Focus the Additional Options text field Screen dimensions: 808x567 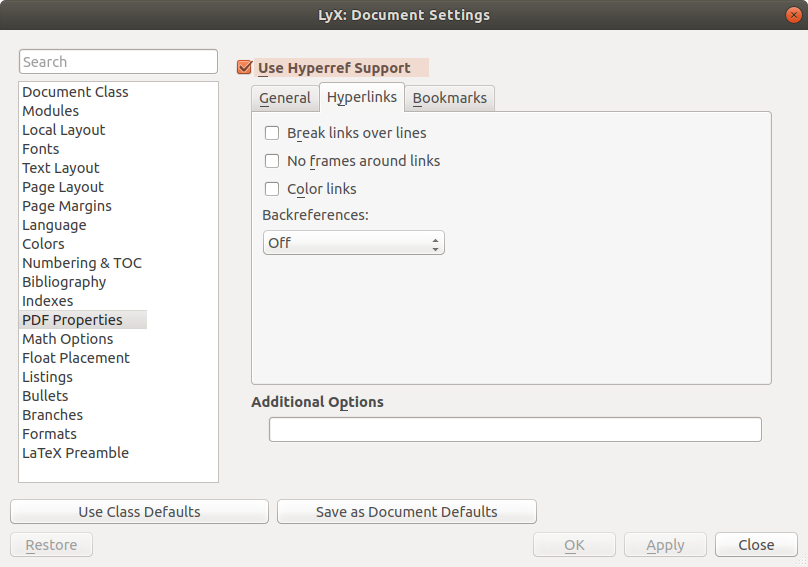click(x=515, y=430)
